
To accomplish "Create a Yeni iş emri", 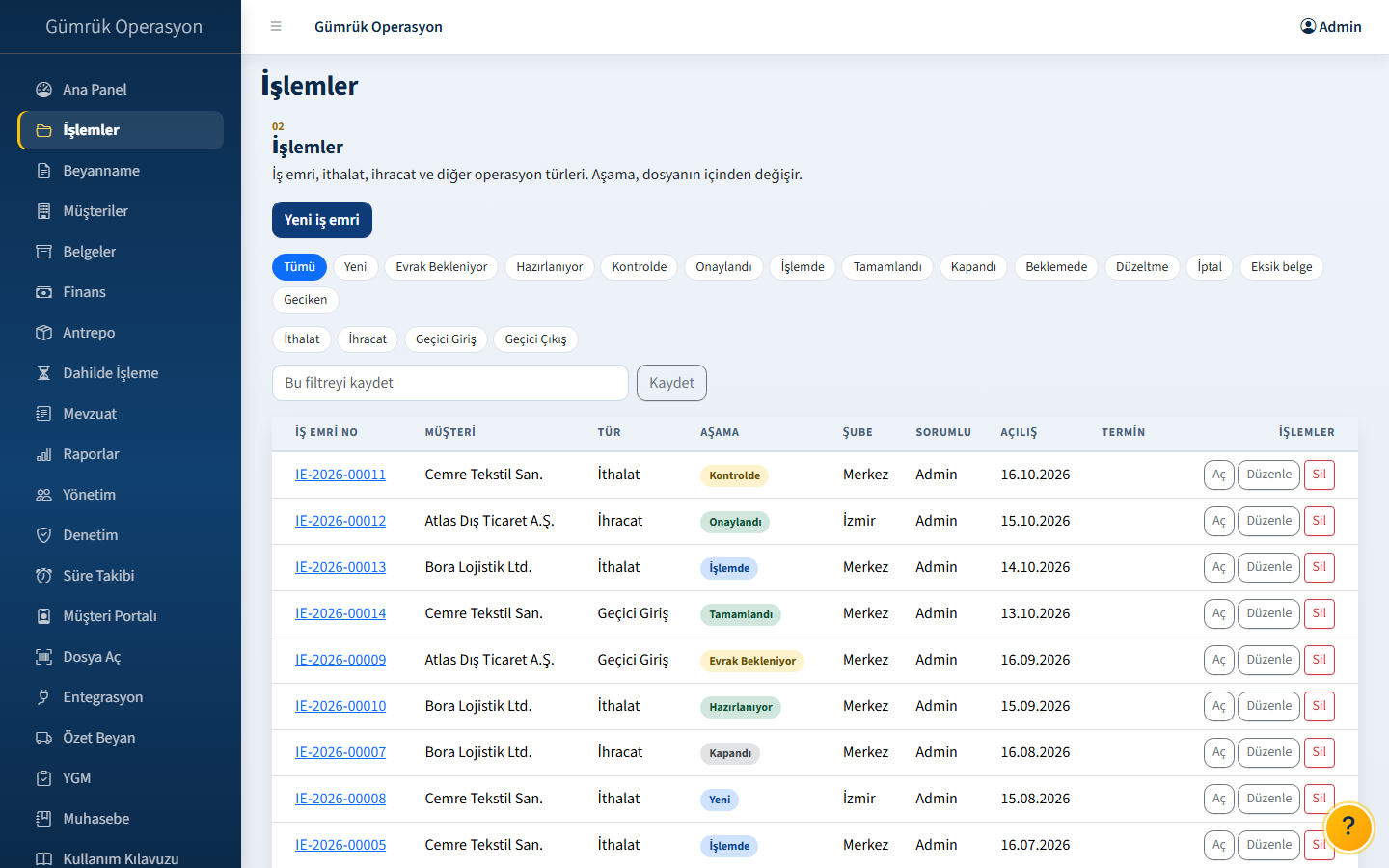I will (x=322, y=220).
